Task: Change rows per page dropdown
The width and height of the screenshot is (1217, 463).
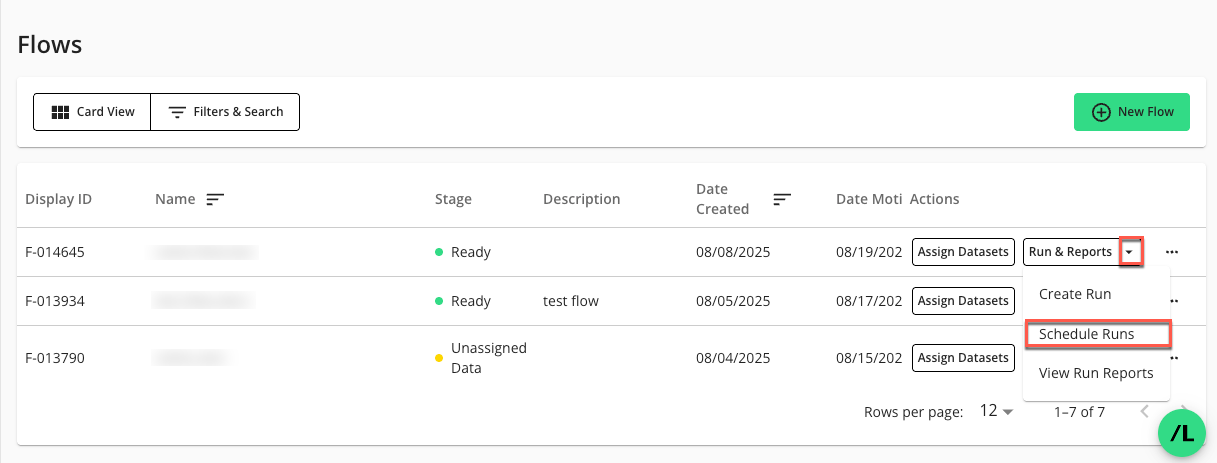Action: tap(996, 411)
